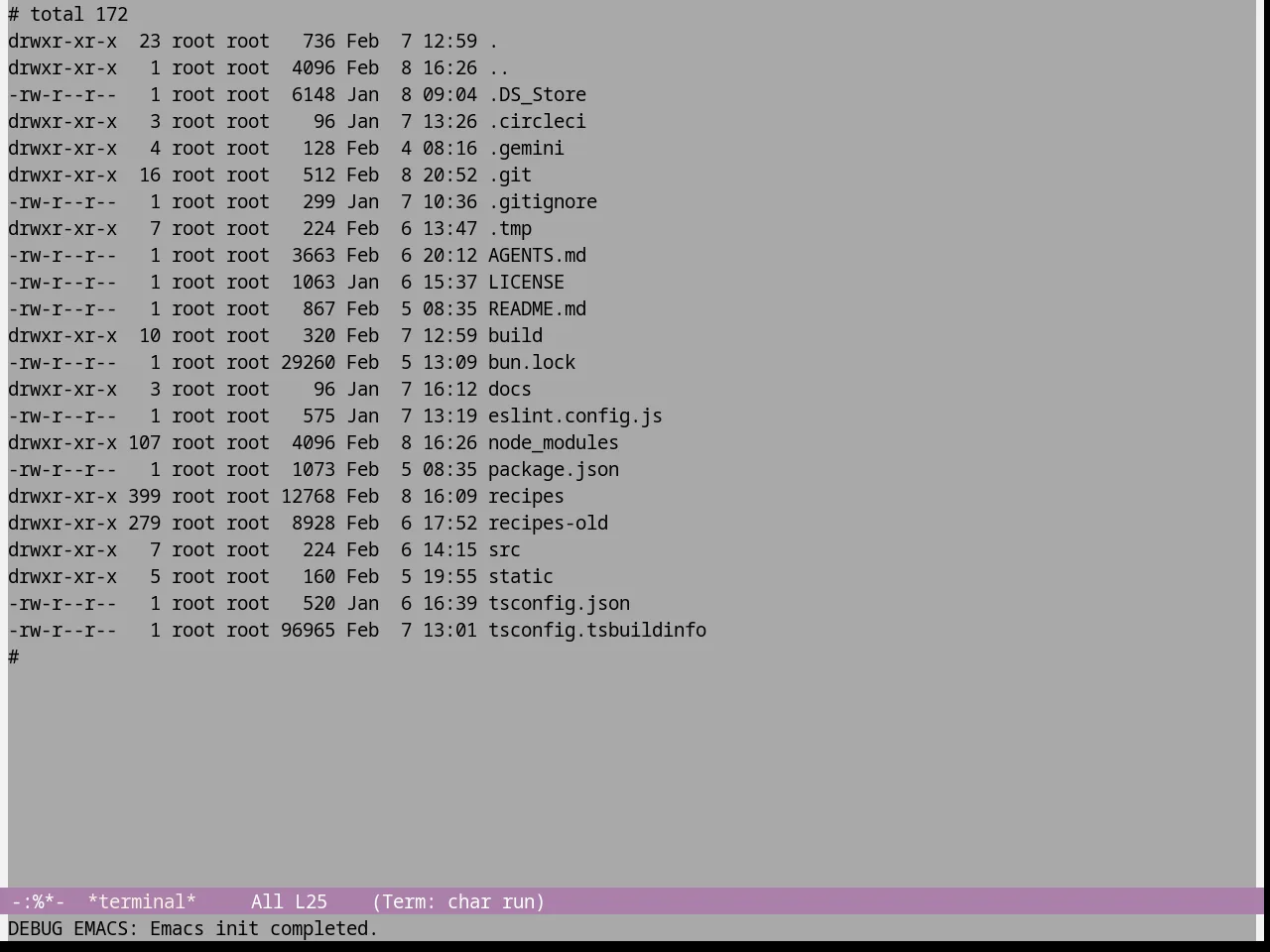Click permissions string of the LICENSE row
Image resolution: width=1270 pixels, height=952 pixels.
point(63,282)
